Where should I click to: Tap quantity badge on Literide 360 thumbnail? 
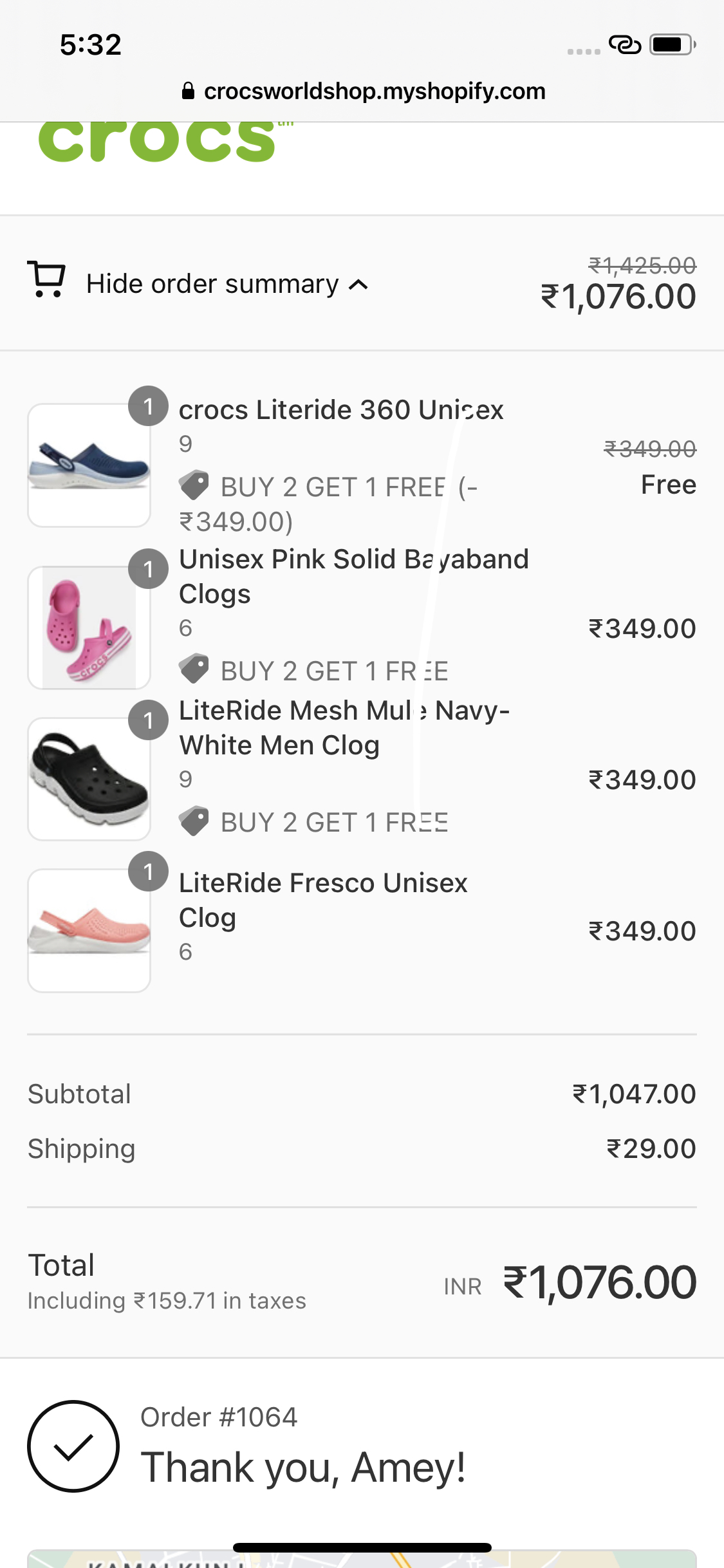tap(148, 406)
